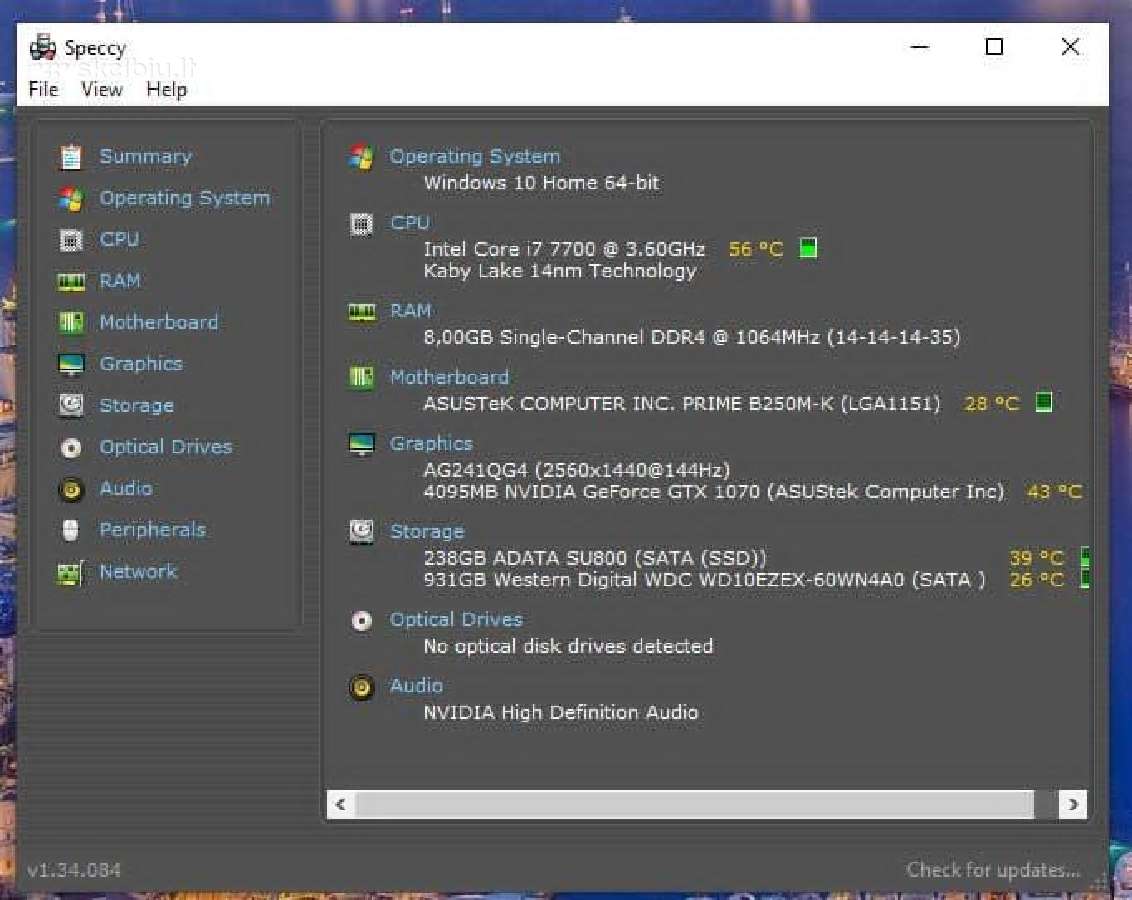Click the 43 °C graphics temperature value
Viewport: 1132px width, 900px height.
pos(1054,492)
